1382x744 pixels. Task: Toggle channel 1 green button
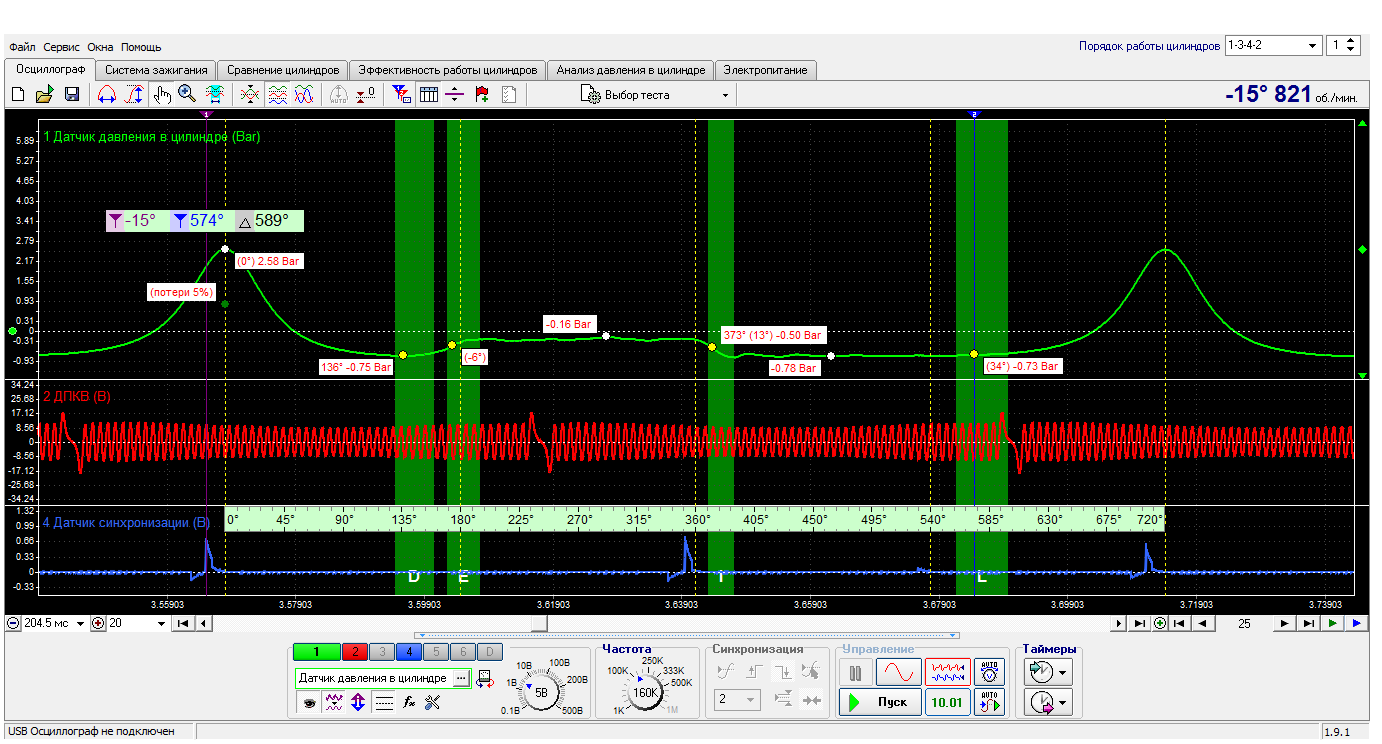tap(317, 652)
